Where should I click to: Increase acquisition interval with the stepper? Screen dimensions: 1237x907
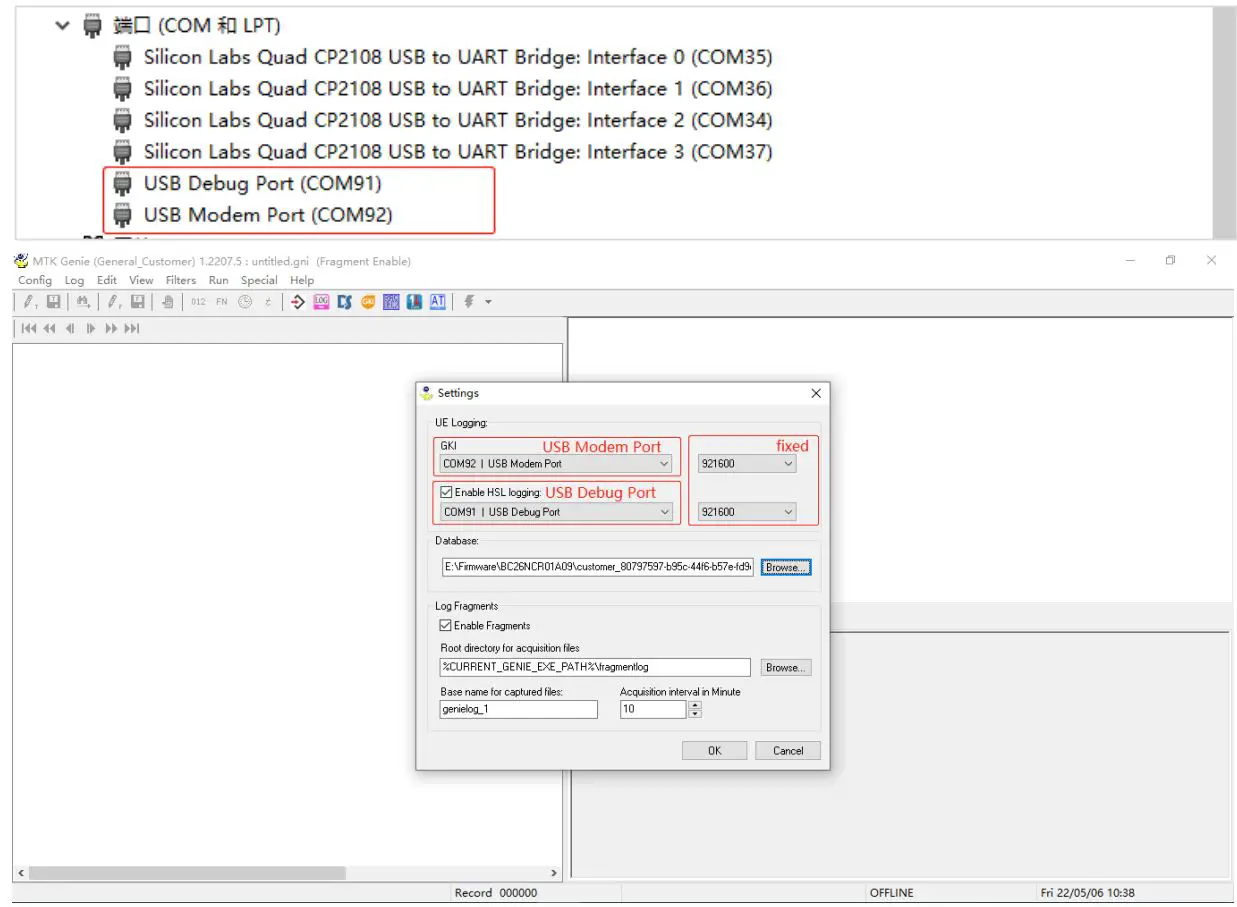tap(693, 705)
